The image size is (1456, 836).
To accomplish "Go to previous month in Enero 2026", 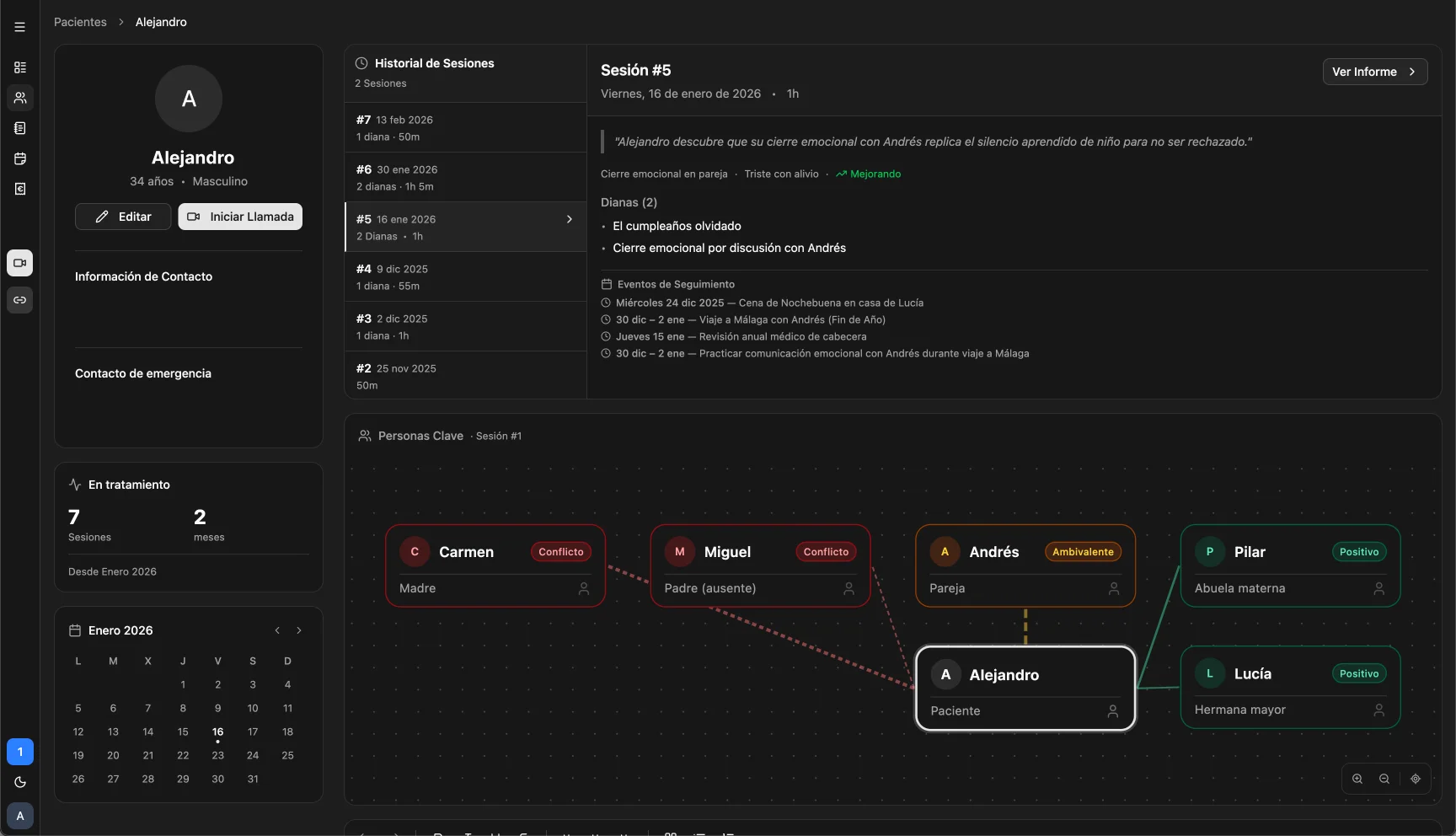I will tap(277, 630).
